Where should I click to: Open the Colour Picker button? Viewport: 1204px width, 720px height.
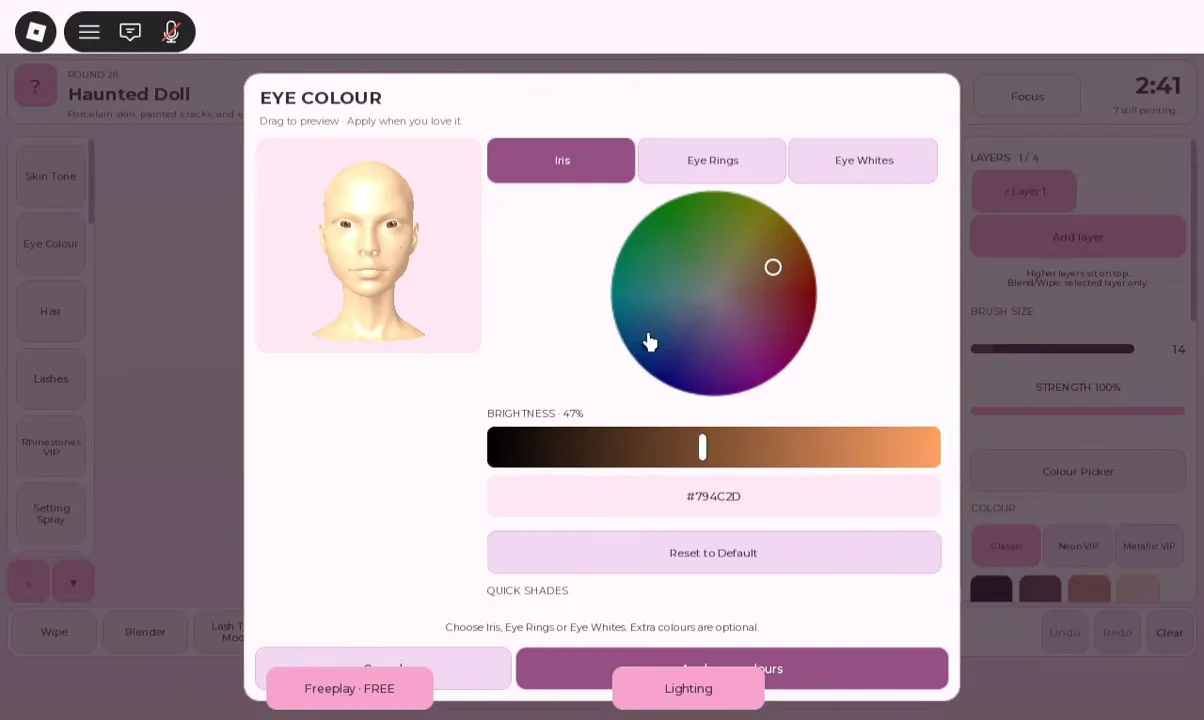pos(1077,471)
